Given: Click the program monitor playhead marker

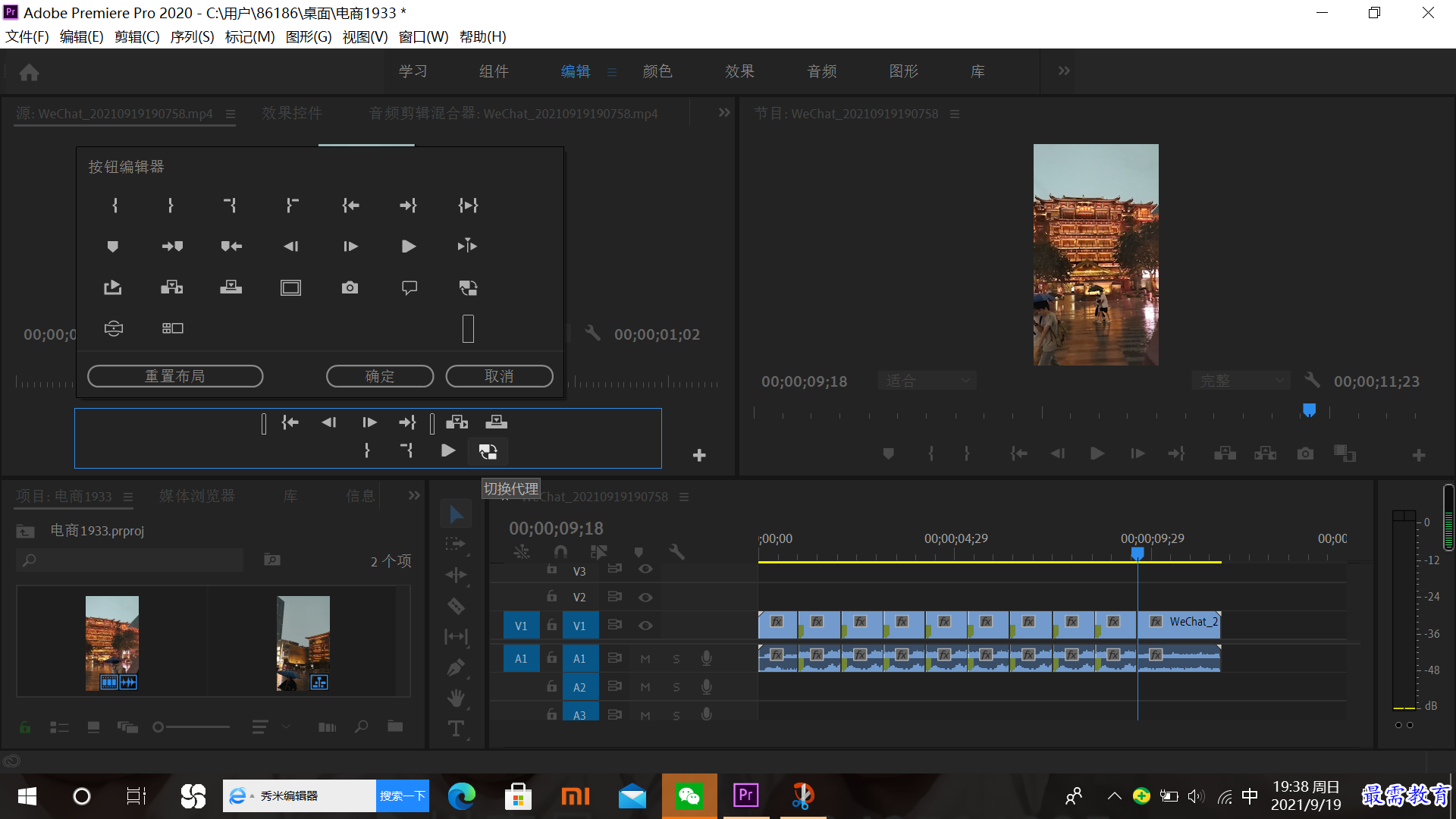Looking at the screenshot, I should click(1309, 410).
